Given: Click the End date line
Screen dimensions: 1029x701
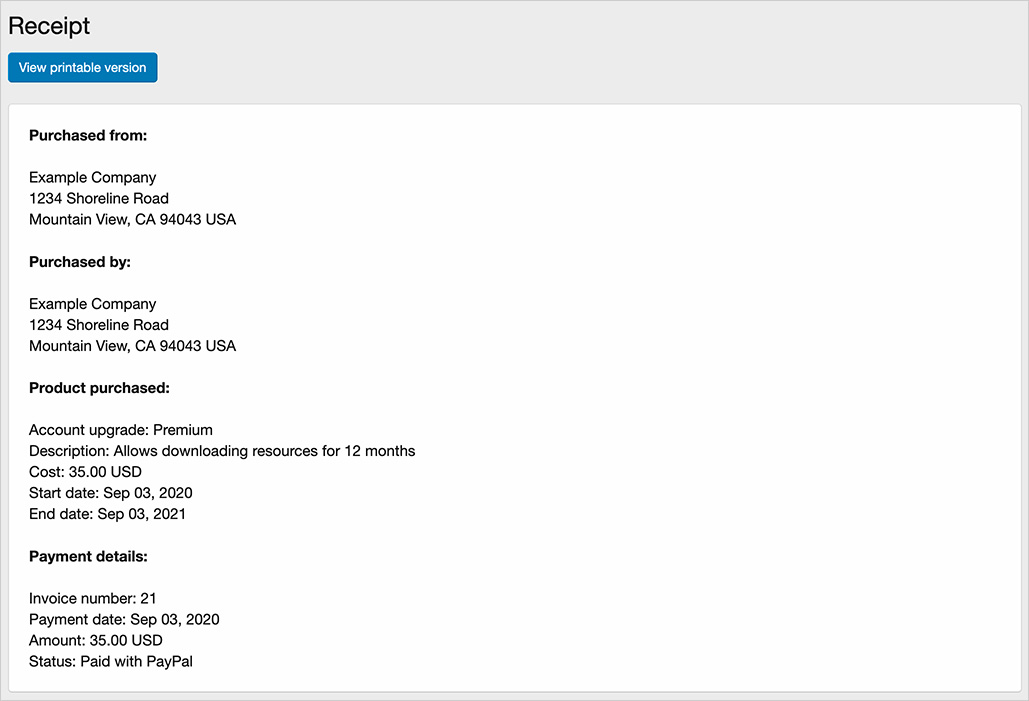Looking at the screenshot, I should pyautogui.click(x=107, y=514).
